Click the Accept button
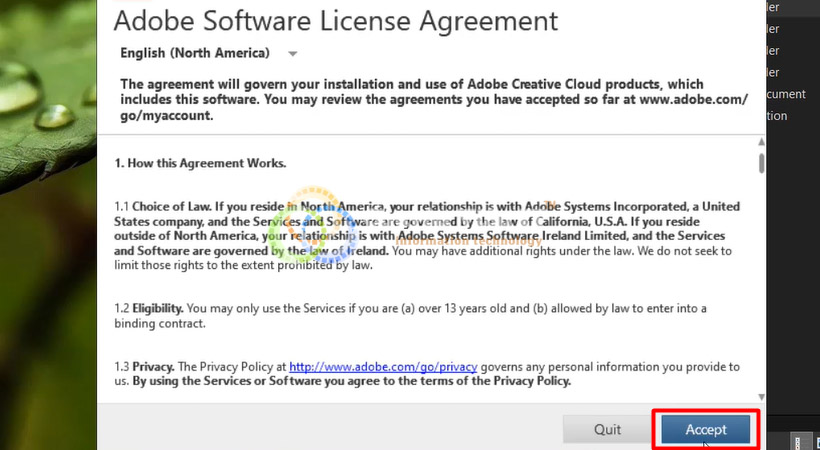The image size is (820, 450). coord(705,429)
